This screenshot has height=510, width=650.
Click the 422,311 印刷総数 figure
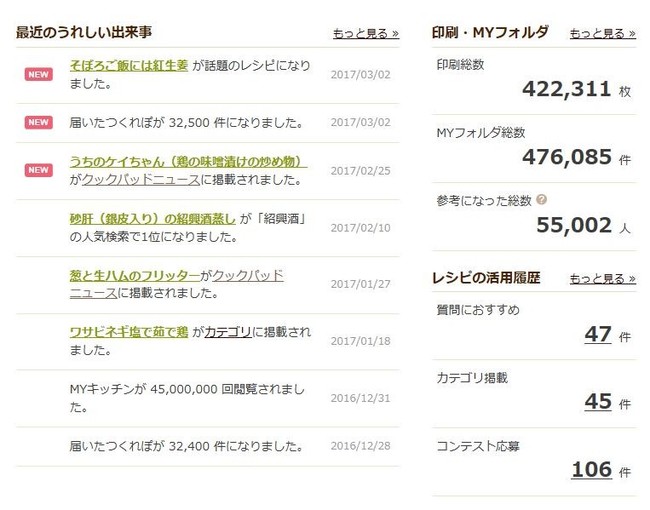(x=566, y=89)
